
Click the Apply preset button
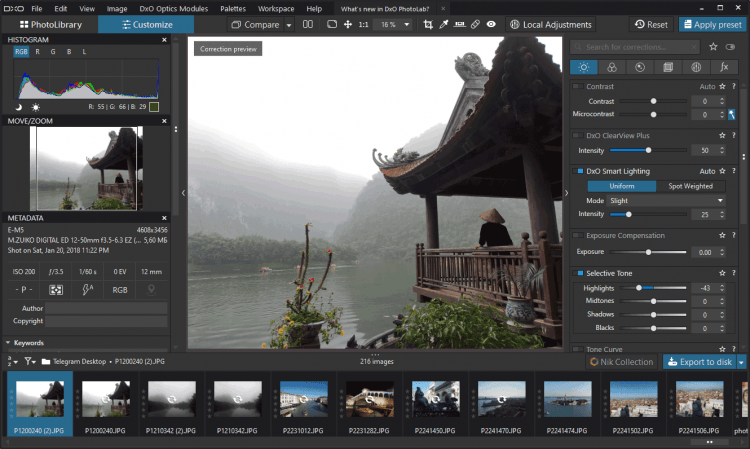tap(712, 24)
